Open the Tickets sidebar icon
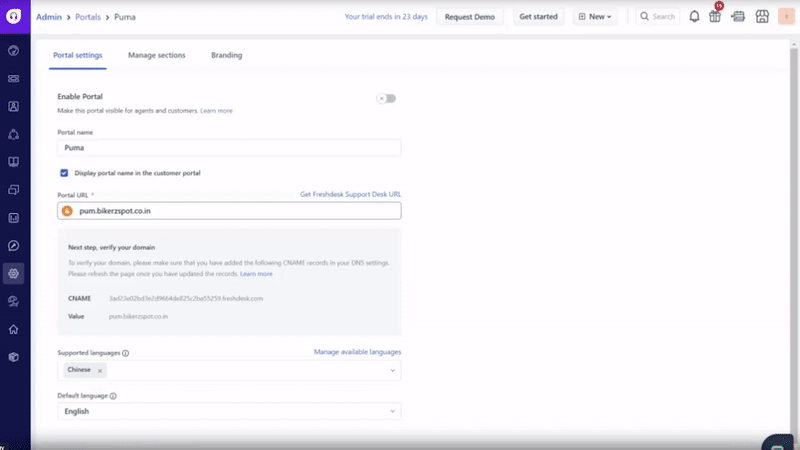This screenshot has height=450, width=800. click(x=14, y=79)
